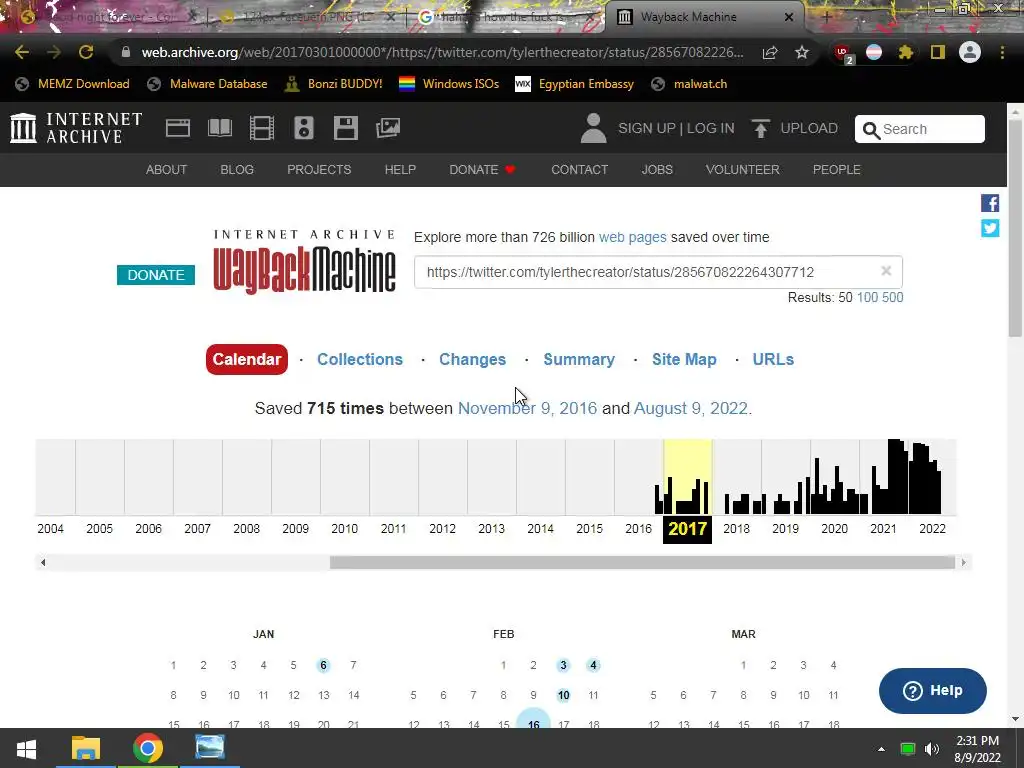Open Chrome profile avatar
Screen dimensions: 1024x768
pyautogui.click(x=970, y=52)
